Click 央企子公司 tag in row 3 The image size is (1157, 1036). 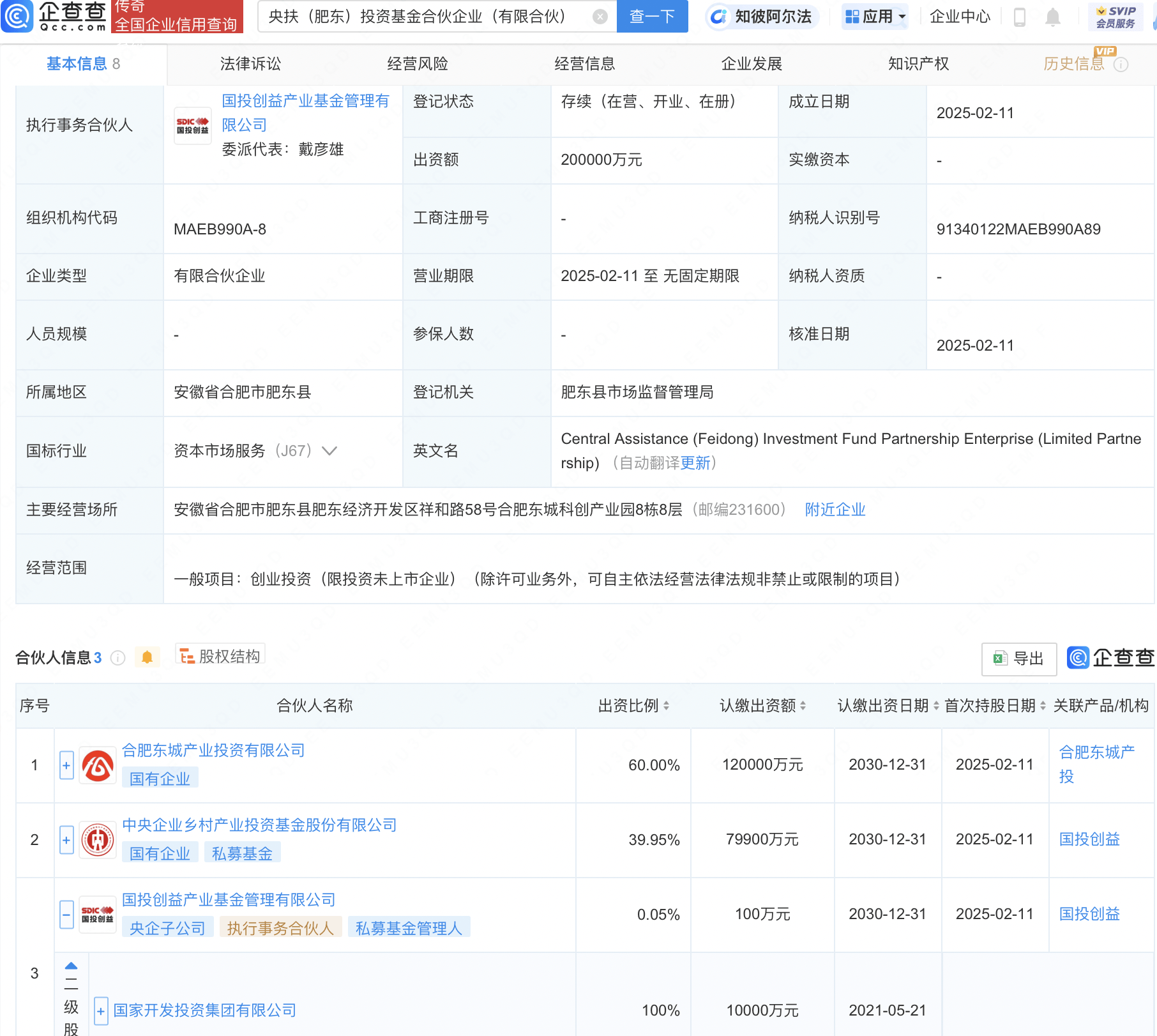tap(167, 928)
